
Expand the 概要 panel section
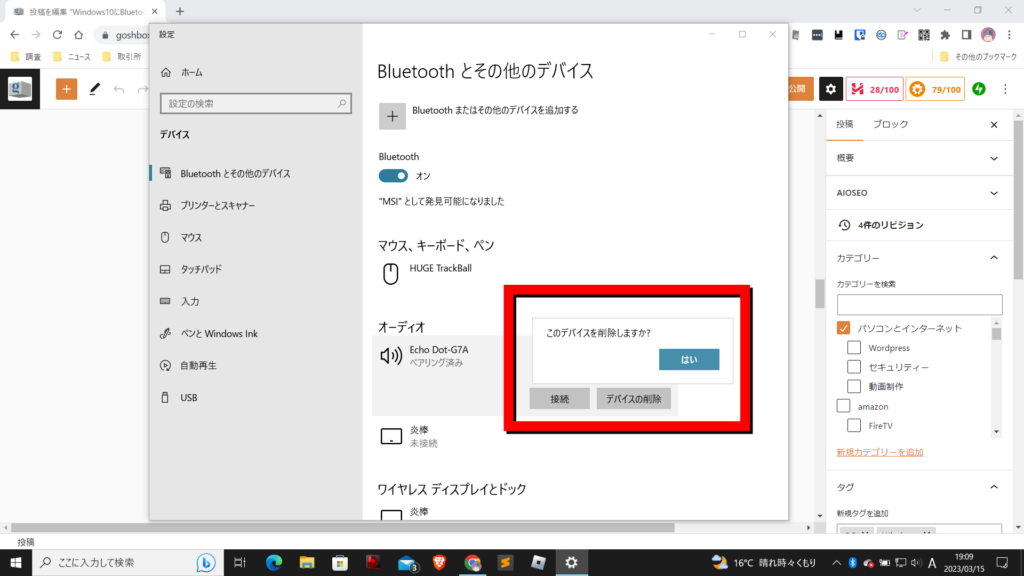(x=993, y=158)
